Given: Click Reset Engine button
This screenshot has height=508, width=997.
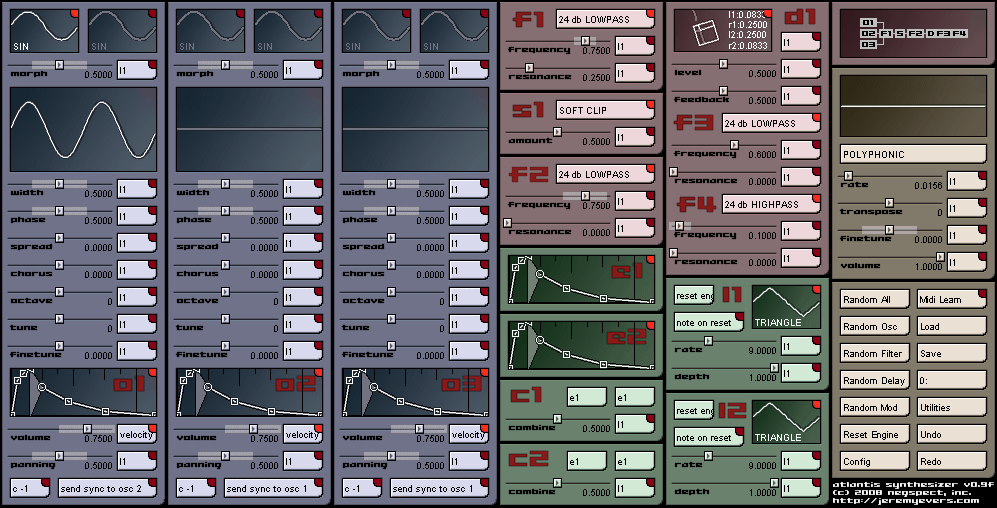Looking at the screenshot, I should [x=874, y=435].
